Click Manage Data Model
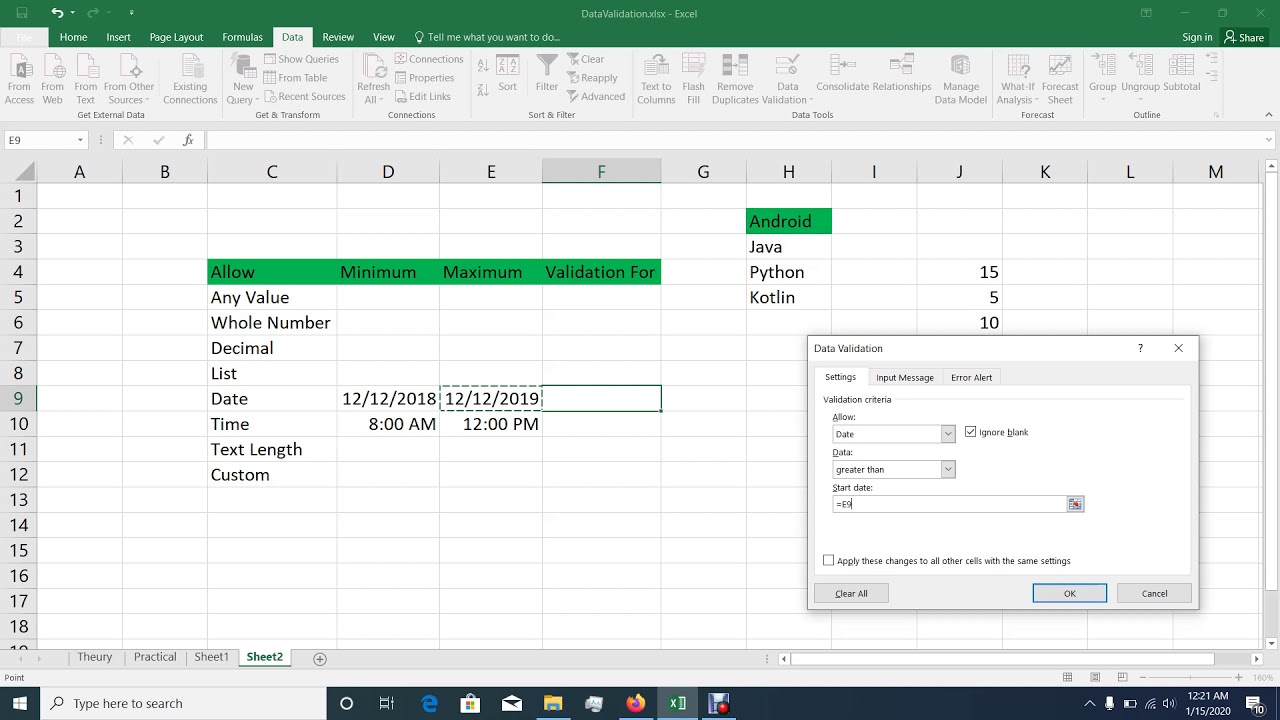Image resolution: width=1280 pixels, height=720 pixels. [960, 80]
